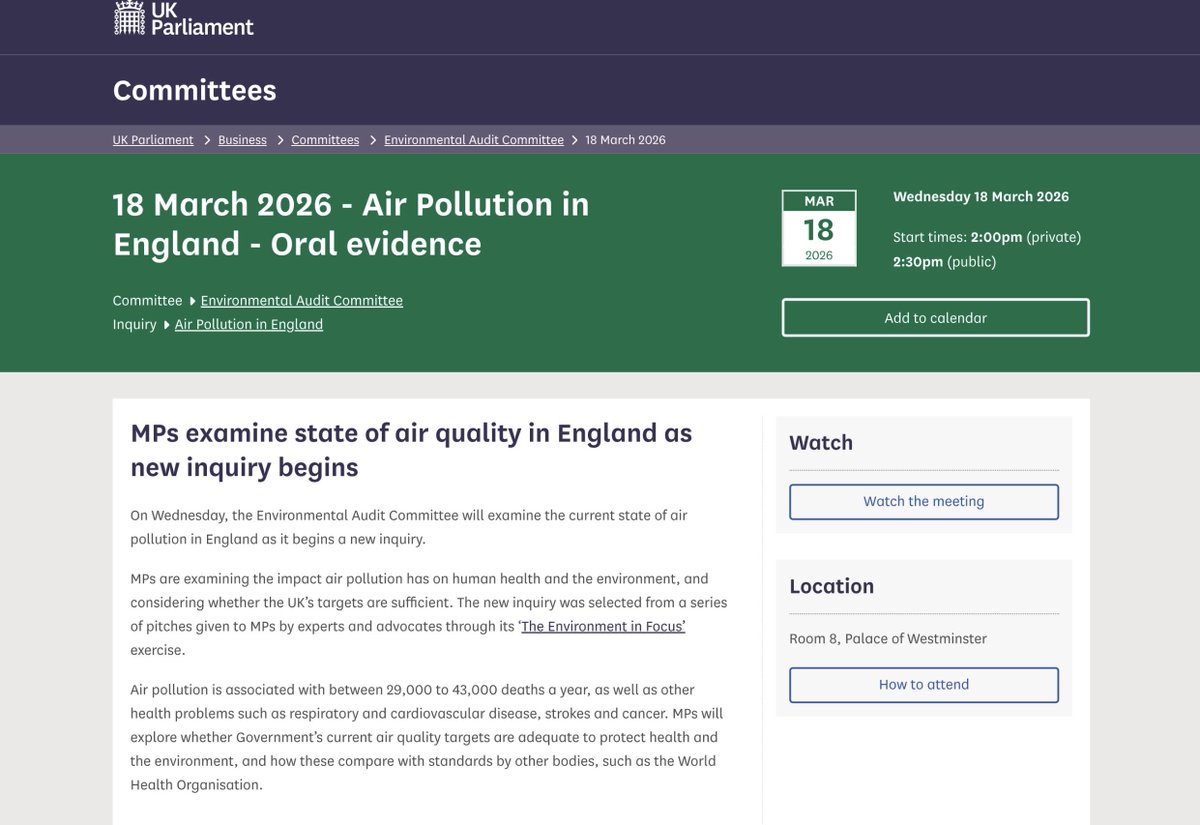The width and height of the screenshot is (1200, 825).
Task: Open the Air Pollution in England inquiry link
Action: (x=248, y=324)
